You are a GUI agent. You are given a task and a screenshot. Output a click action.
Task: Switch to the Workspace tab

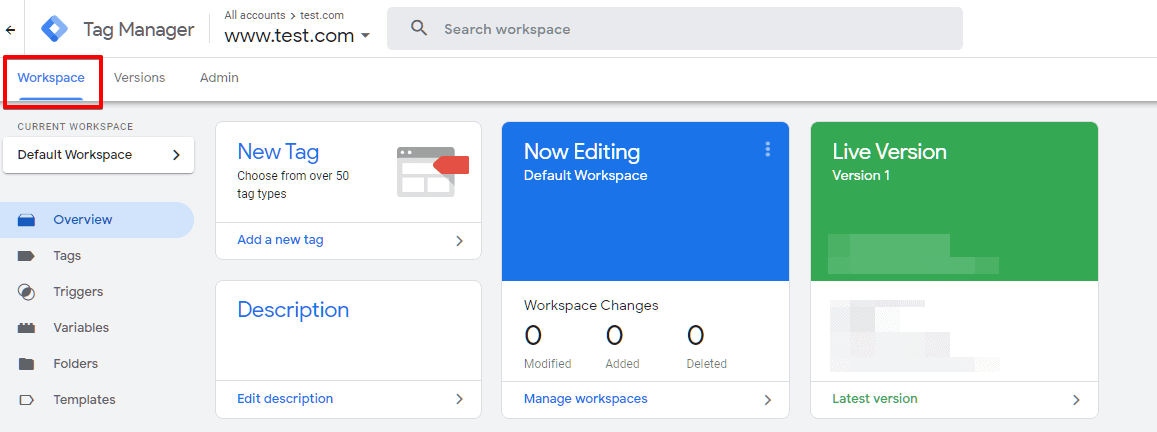pyautogui.click(x=51, y=78)
